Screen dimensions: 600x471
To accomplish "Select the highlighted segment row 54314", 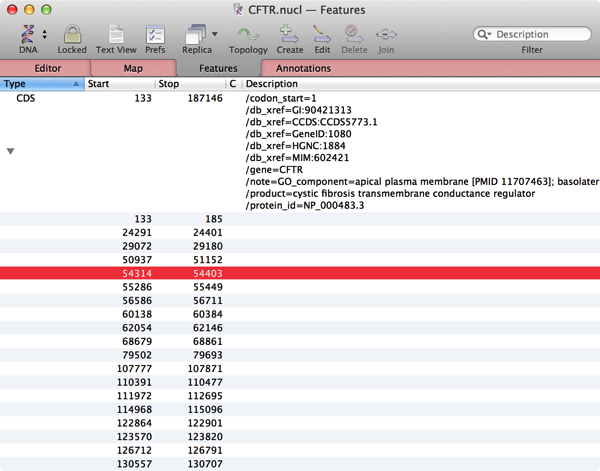I will click(x=300, y=273).
